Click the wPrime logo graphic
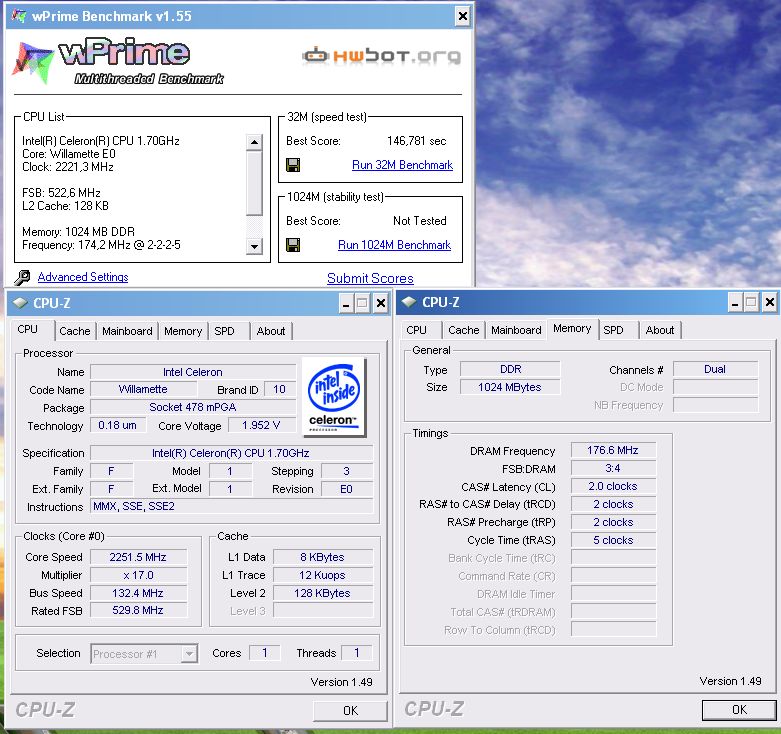Screen dimensions: 781x734 (x=118, y=61)
